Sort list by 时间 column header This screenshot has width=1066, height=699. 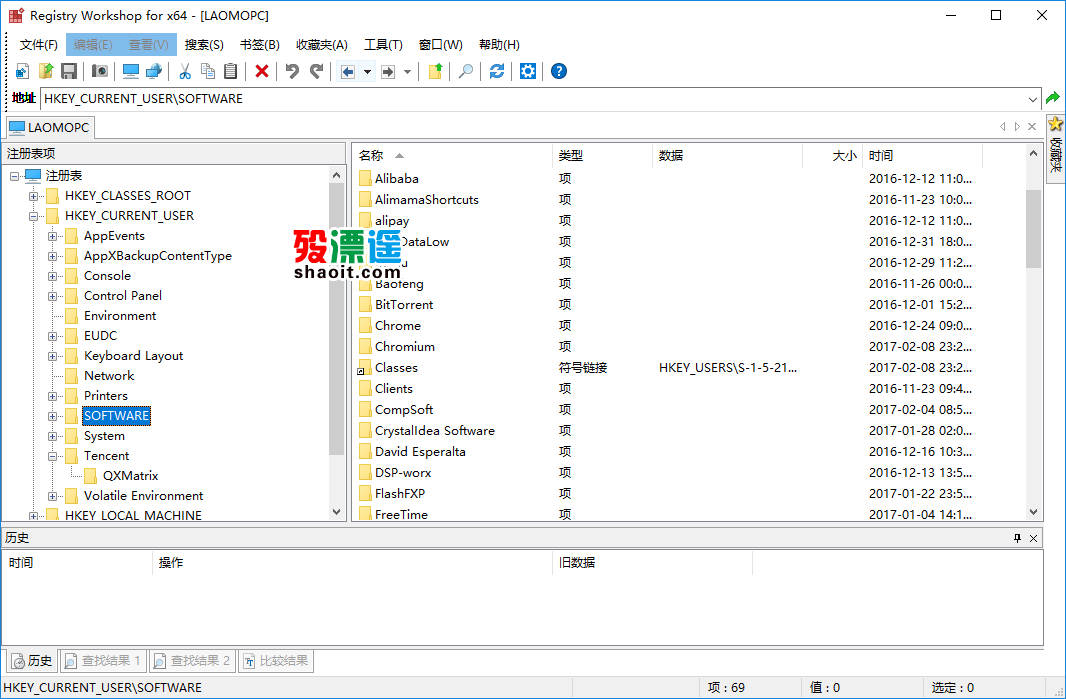click(923, 156)
